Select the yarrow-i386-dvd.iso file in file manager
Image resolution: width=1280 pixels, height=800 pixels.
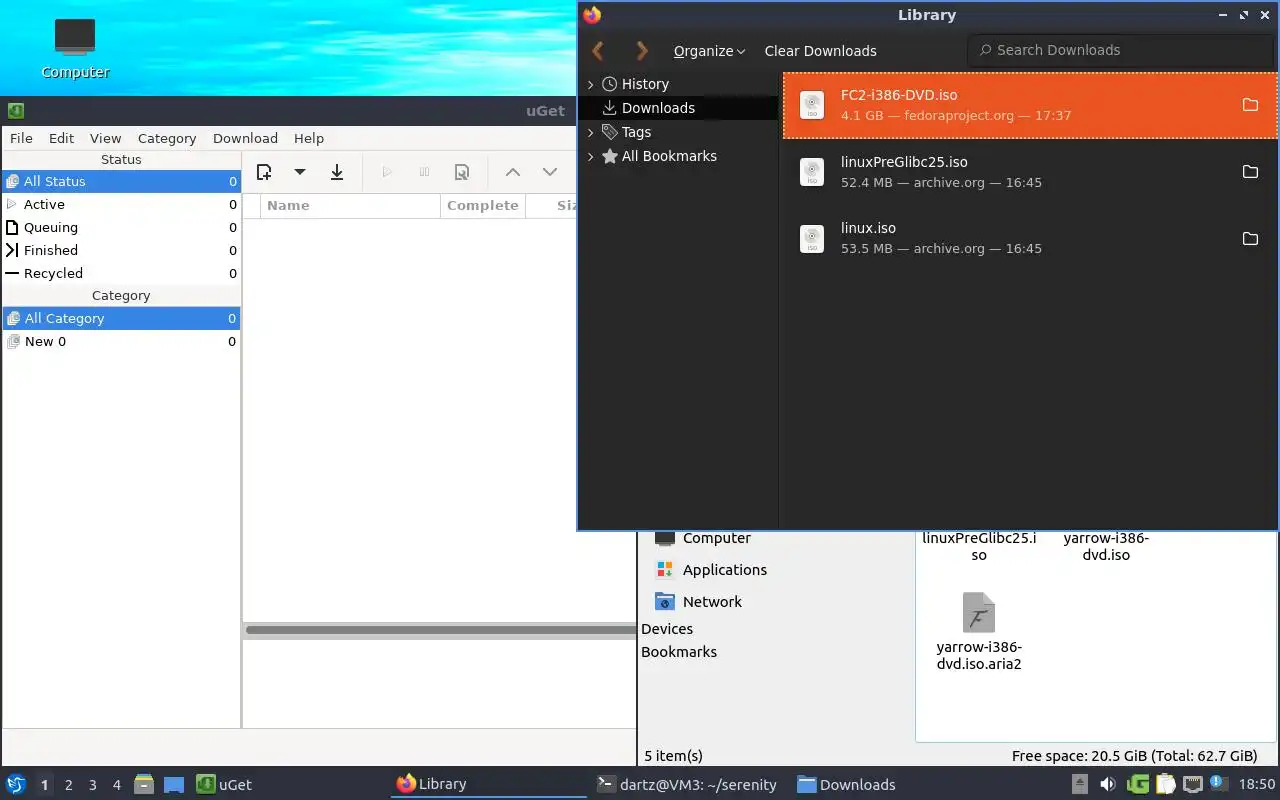click(1106, 546)
